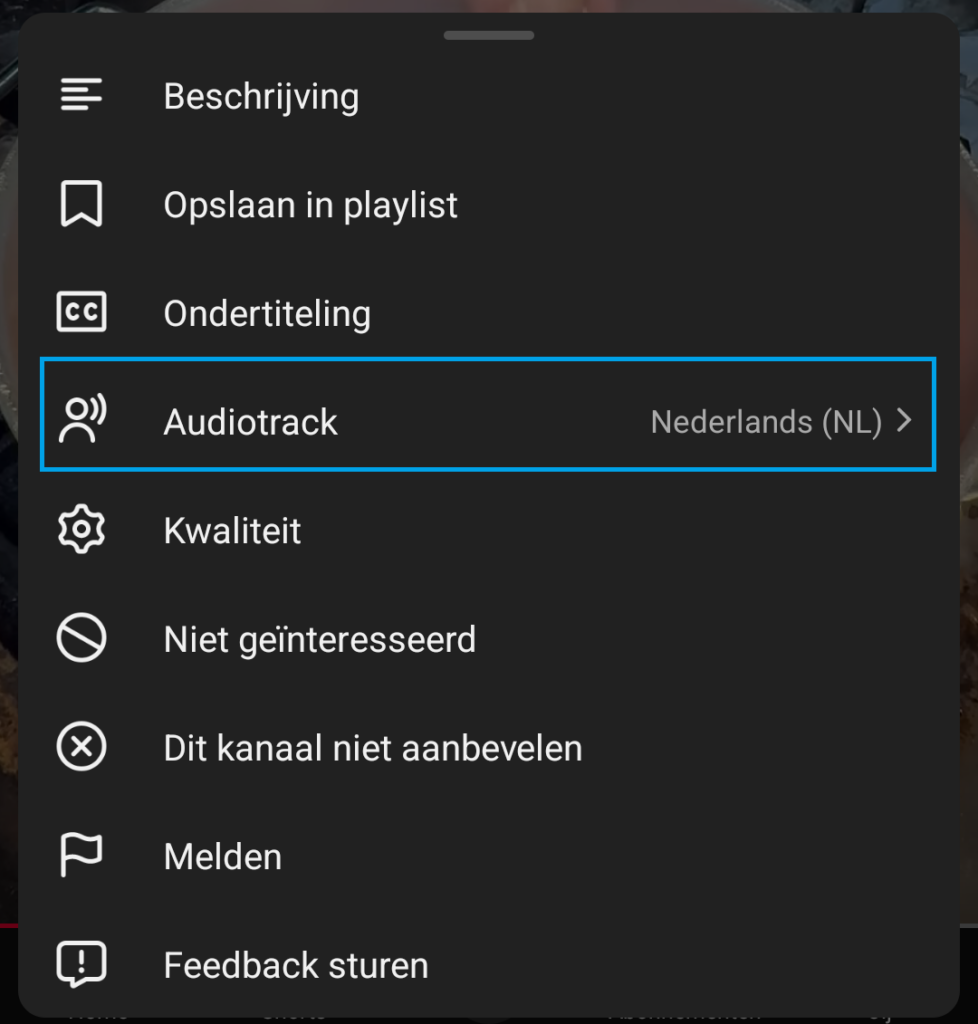The height and width of the screenshot is (1024, 978).
Task: Click the circled X channel icon
Action: click(x=81, y=748)
